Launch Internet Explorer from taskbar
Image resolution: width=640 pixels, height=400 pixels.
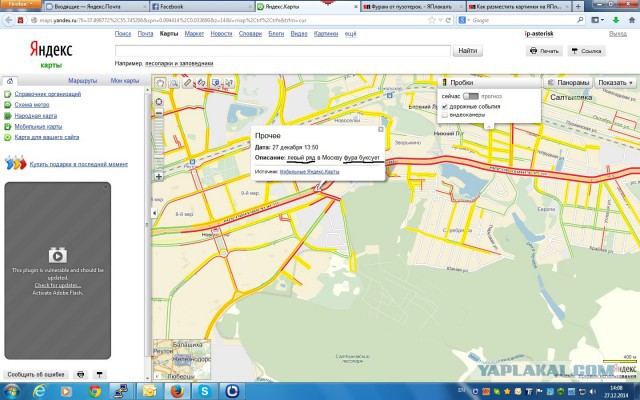(x=39, y=391)
